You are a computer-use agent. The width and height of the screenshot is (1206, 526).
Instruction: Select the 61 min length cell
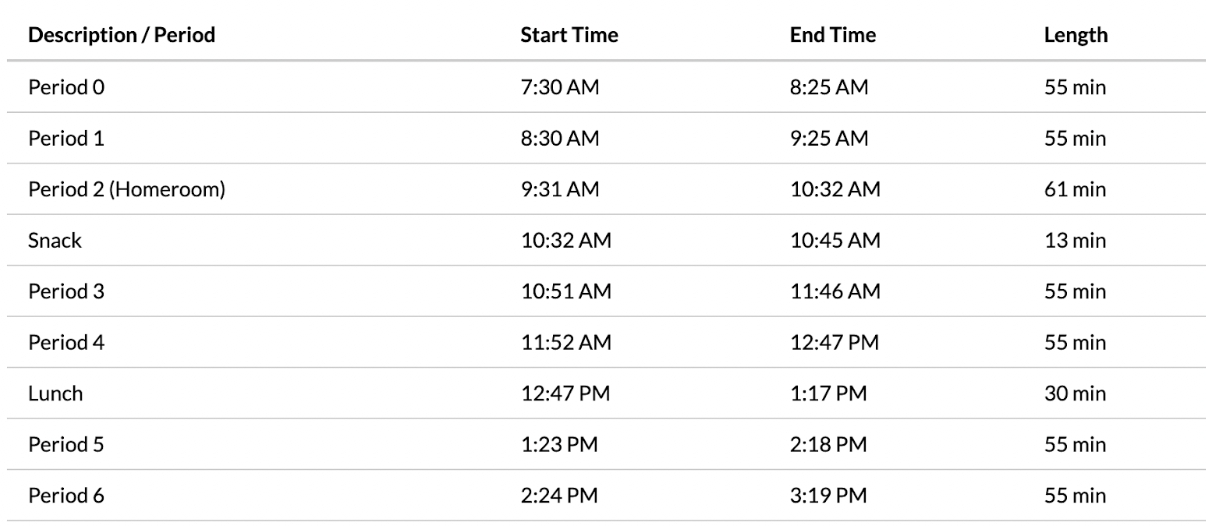1076,189
